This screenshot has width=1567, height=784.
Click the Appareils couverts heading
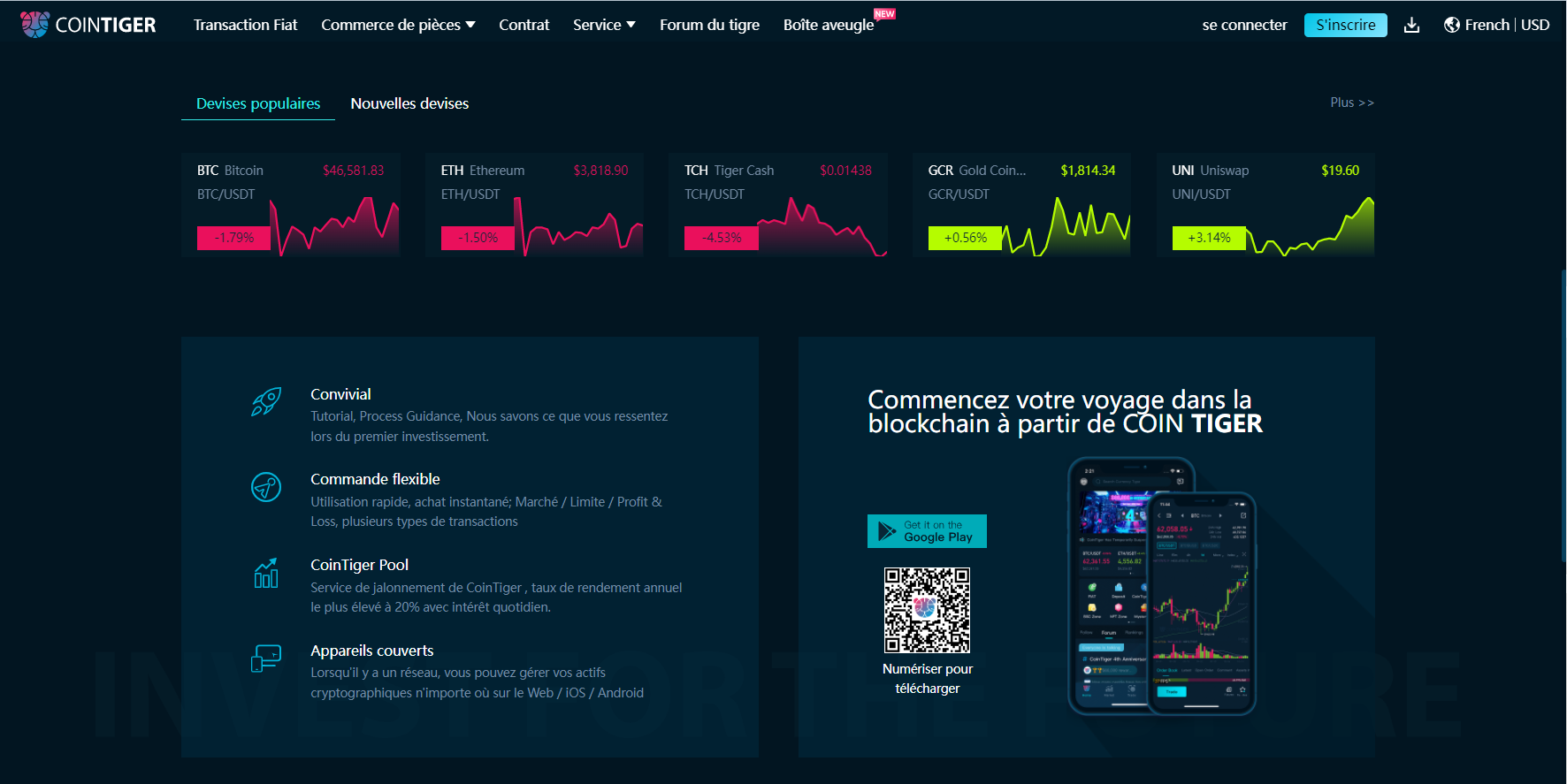(372, 651)
